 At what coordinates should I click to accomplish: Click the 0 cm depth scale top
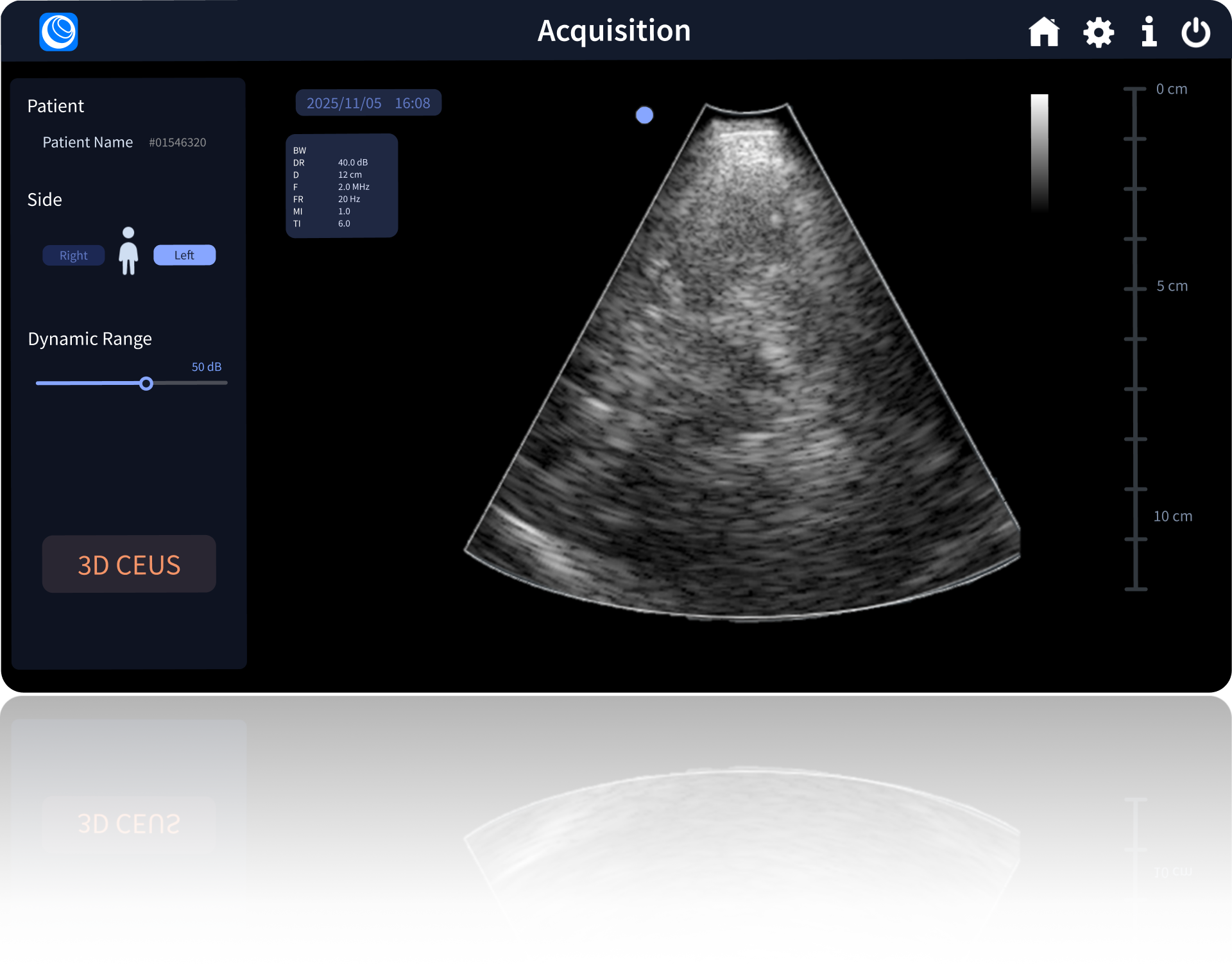[1171, 89]
